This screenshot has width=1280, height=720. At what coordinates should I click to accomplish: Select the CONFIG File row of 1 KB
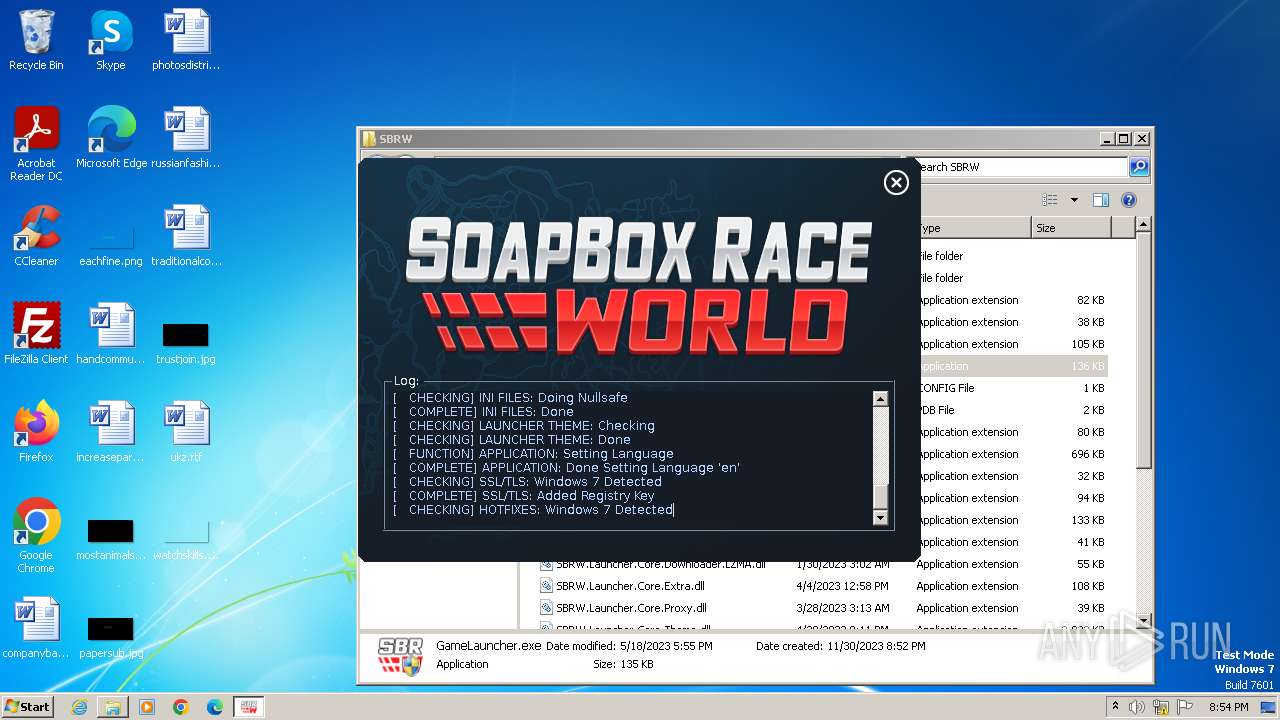click(x=1012, y=388)
